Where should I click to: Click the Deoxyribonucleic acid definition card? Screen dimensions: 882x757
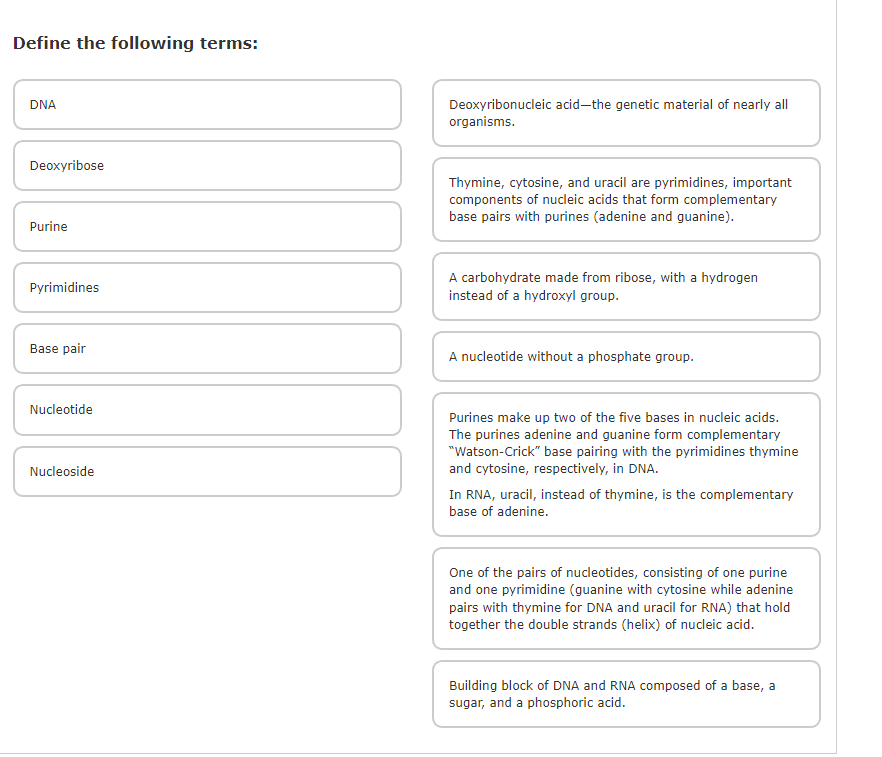pyautogui.click(x=626, y=113)
